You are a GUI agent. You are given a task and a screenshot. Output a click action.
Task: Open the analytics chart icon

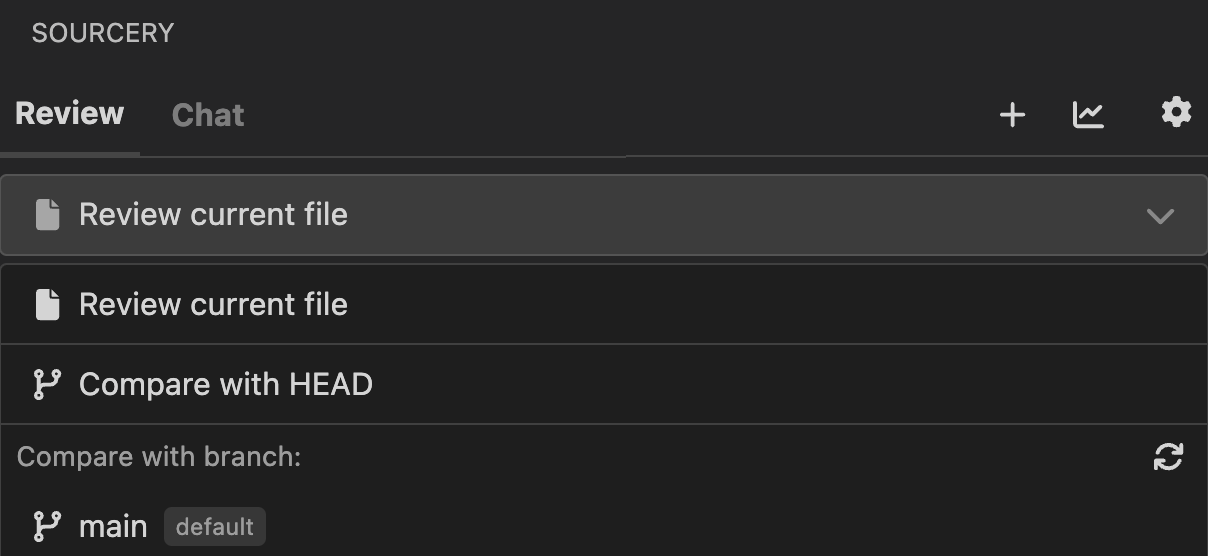[1088, 115]
